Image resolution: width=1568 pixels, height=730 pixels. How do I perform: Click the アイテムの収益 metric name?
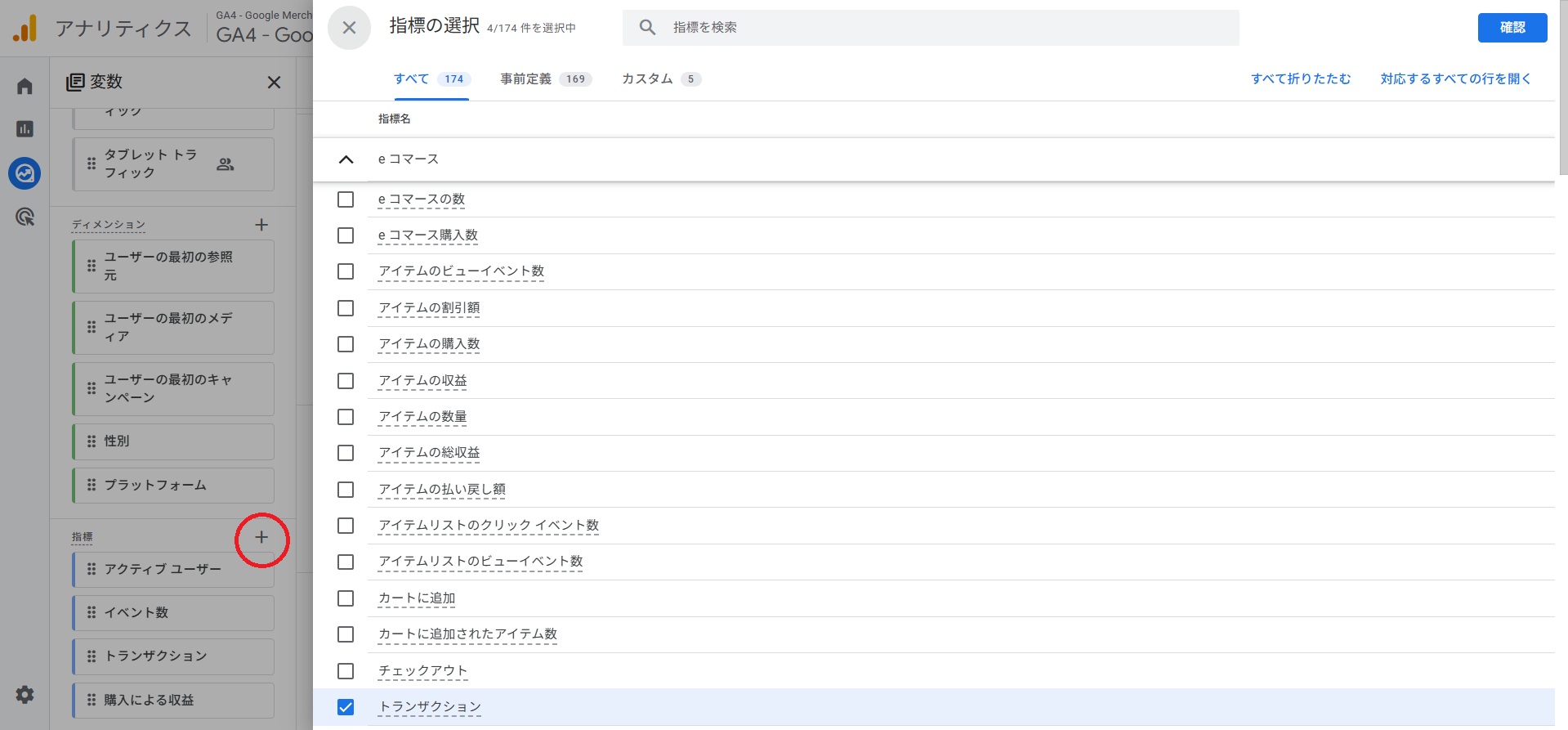[422, 381]
